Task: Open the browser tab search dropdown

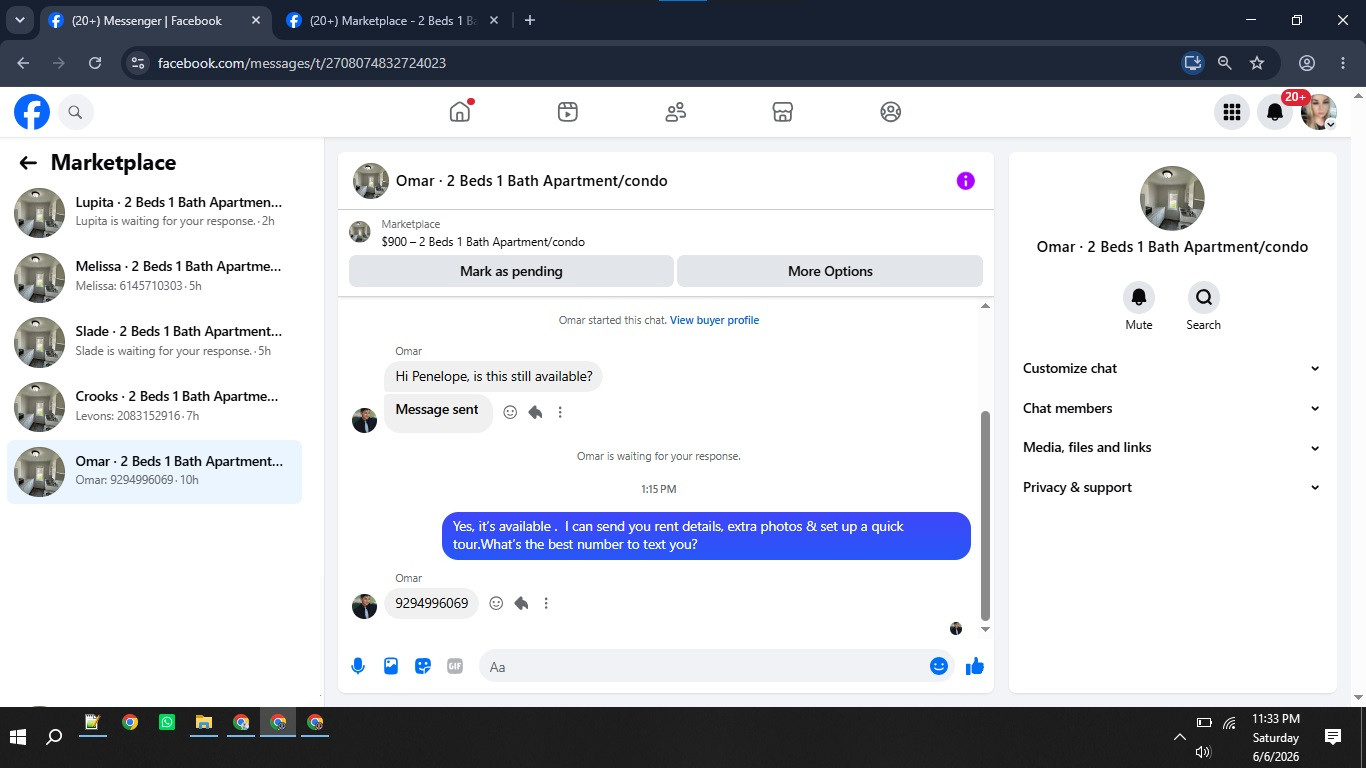Action: [x=19, y=20]
